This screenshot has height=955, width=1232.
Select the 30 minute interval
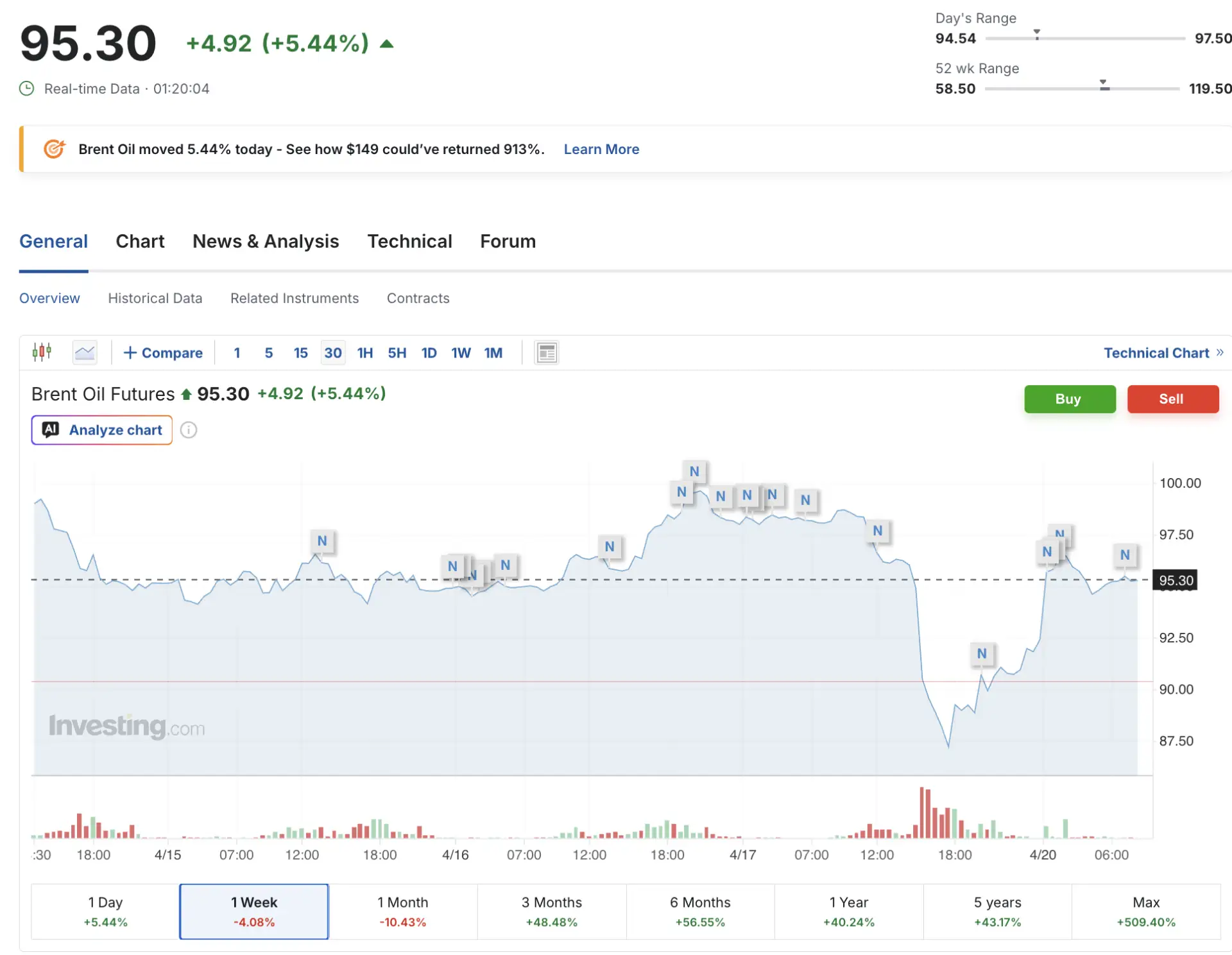pyautogui.click(x=332, y=353)
